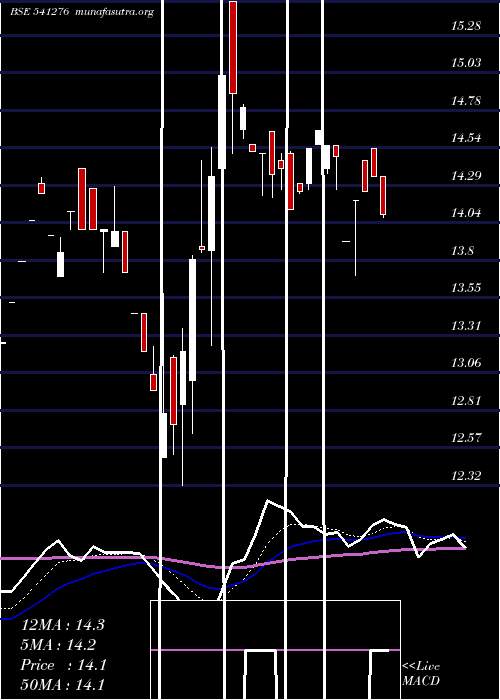Click the 14.29 price axis label

click(x=466, y=175)
